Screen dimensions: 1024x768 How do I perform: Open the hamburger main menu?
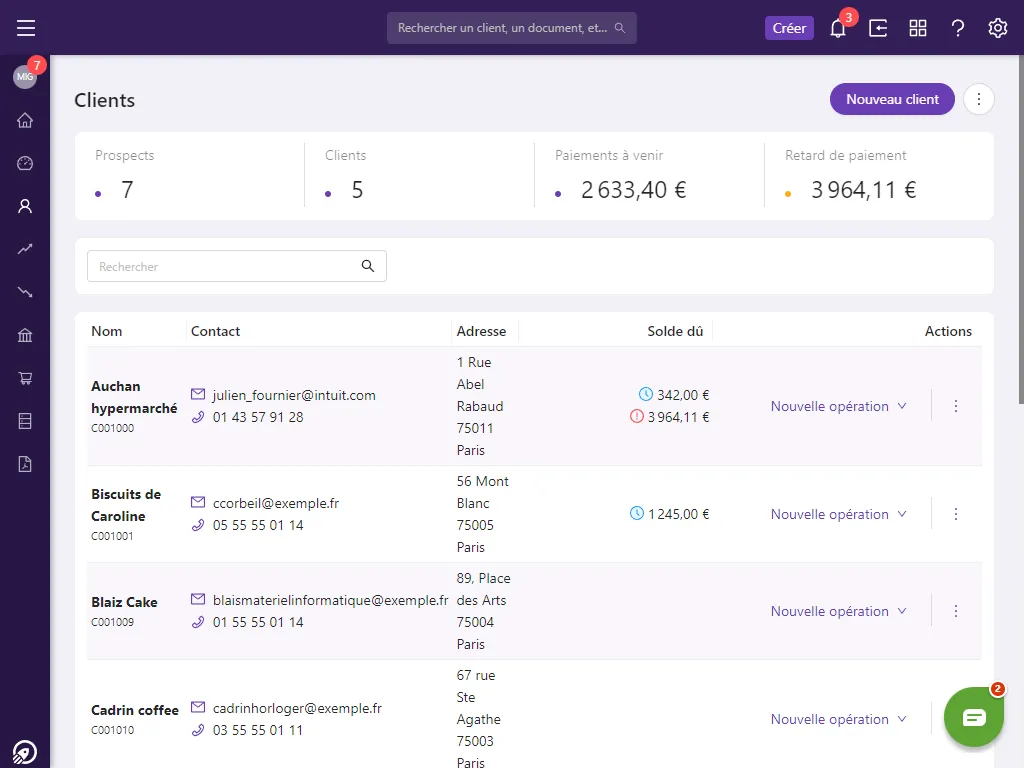point(26,28)
